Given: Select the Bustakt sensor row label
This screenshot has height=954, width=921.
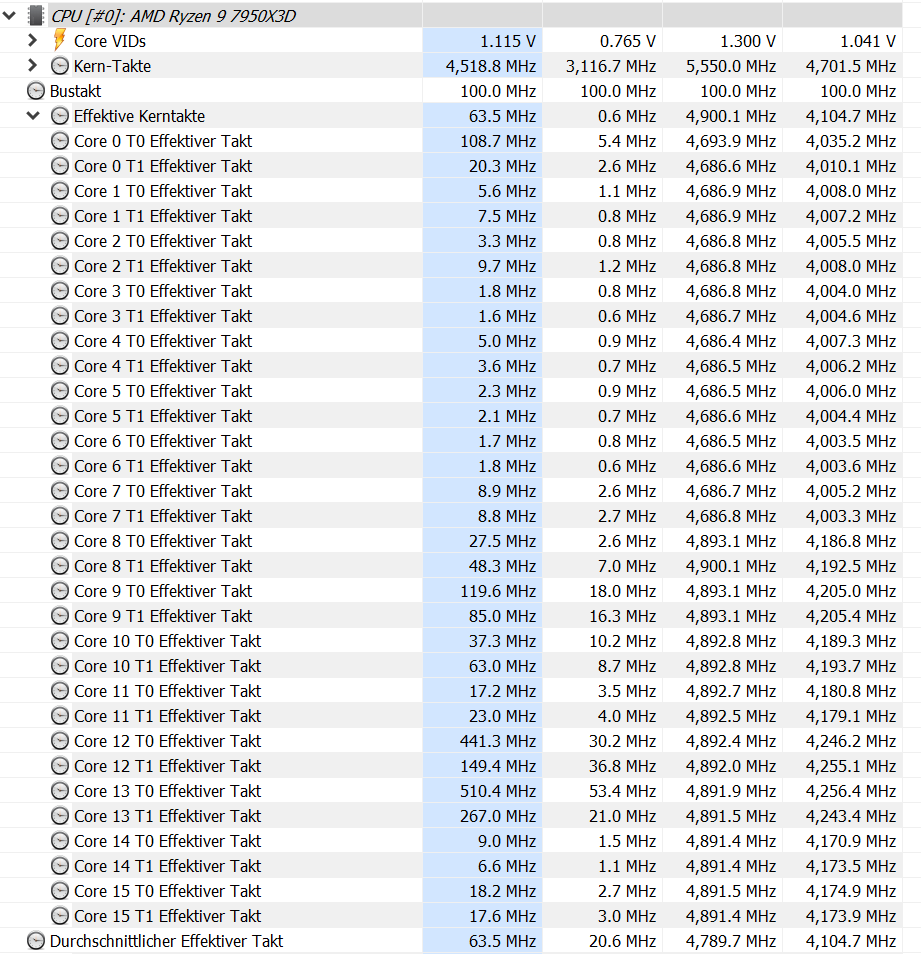Looking at the screenshot, I should [x=75, y=91].
